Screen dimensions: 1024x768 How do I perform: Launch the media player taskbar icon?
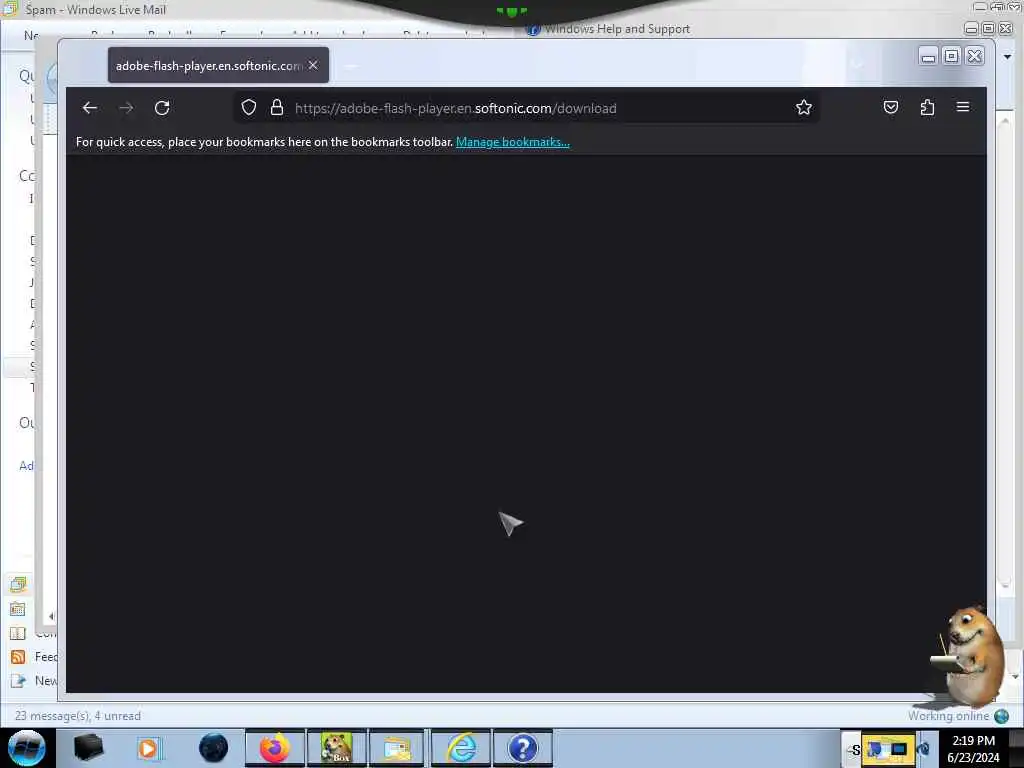[x=149, y=748]
